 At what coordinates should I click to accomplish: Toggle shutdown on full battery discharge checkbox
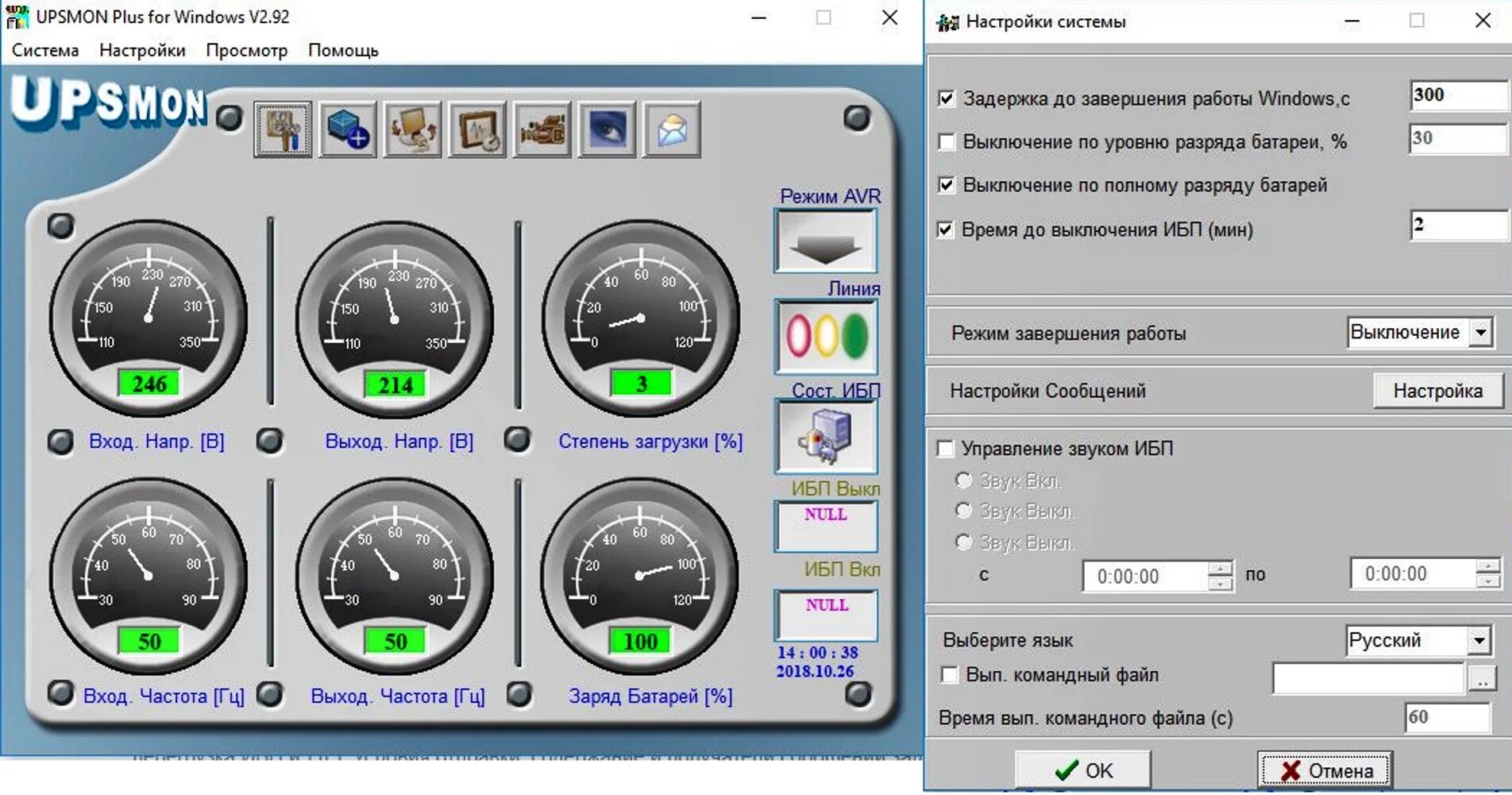tap(946, 185)
